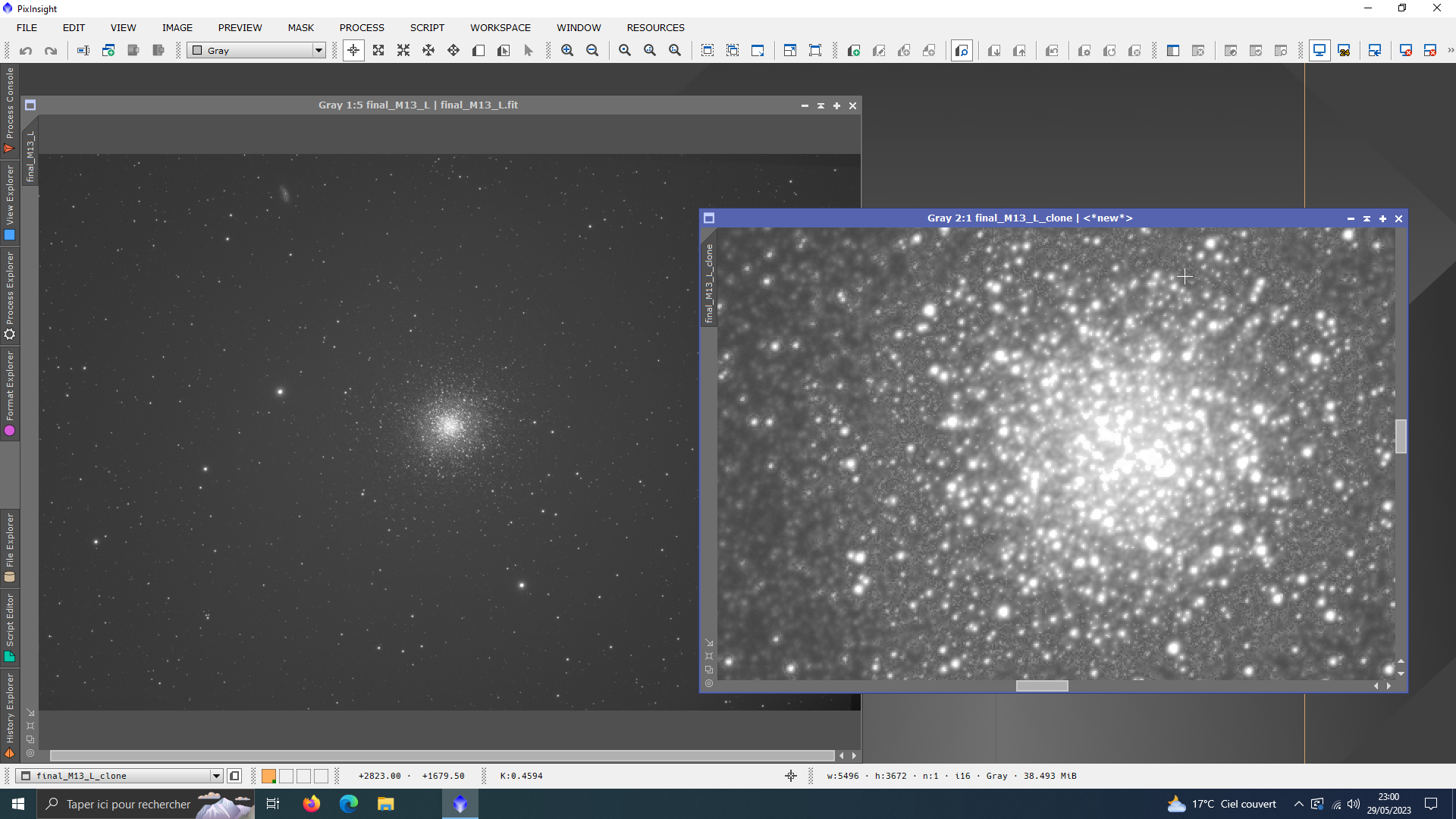Click clone window horizontal scrollbar thumb

tap(1042, 686)
